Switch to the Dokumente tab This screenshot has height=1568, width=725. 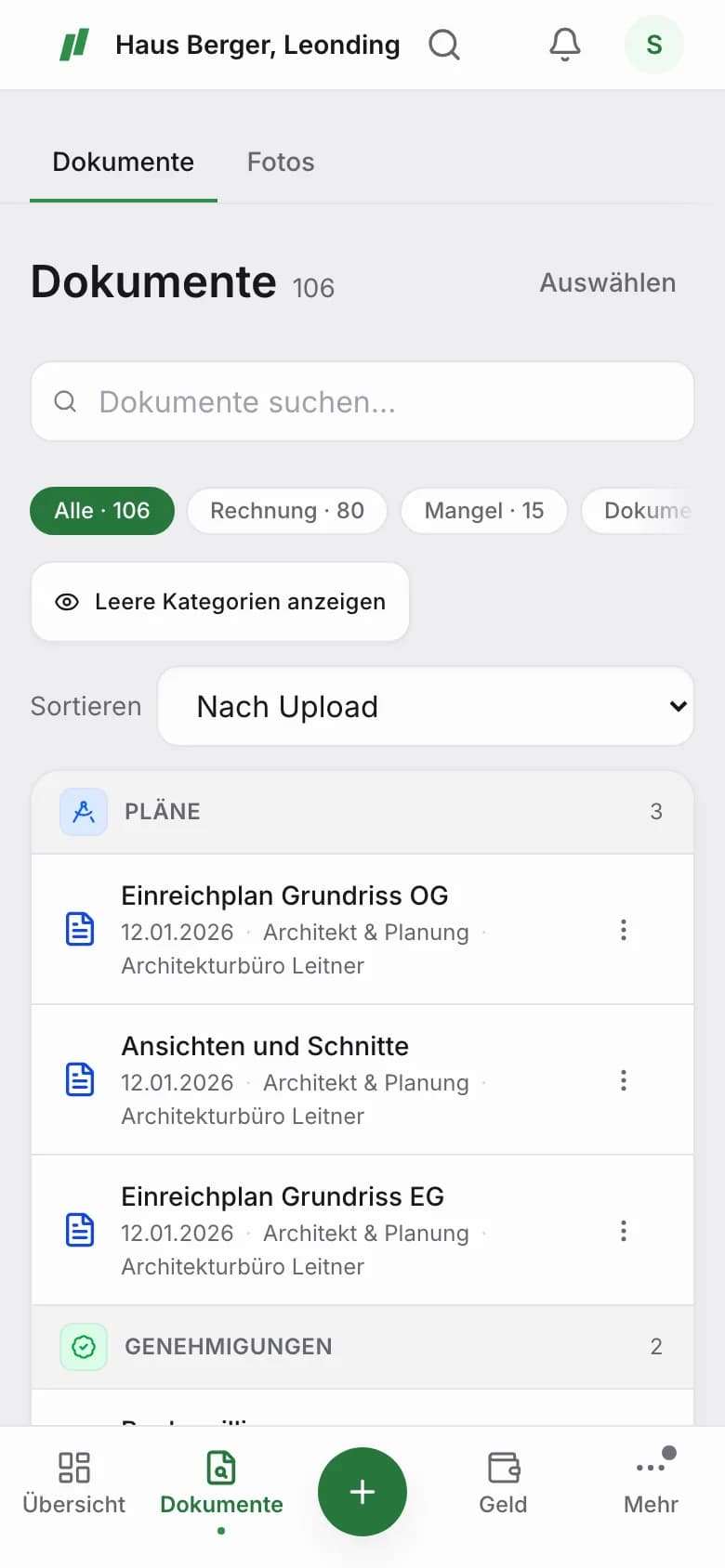click(124, 162)
